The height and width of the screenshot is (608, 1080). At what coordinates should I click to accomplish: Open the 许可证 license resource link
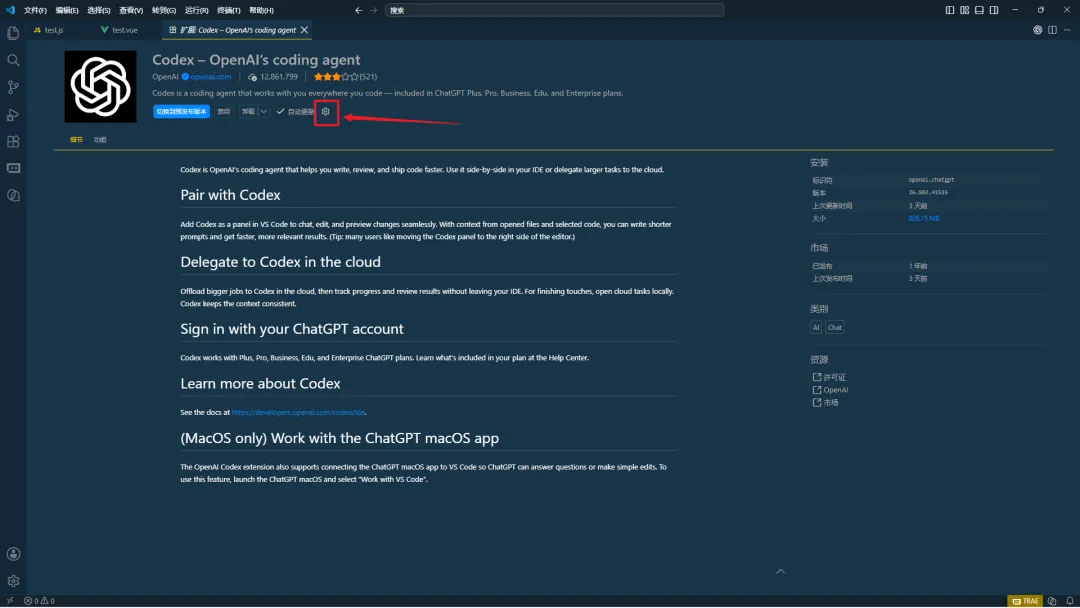tap(829, 377)
